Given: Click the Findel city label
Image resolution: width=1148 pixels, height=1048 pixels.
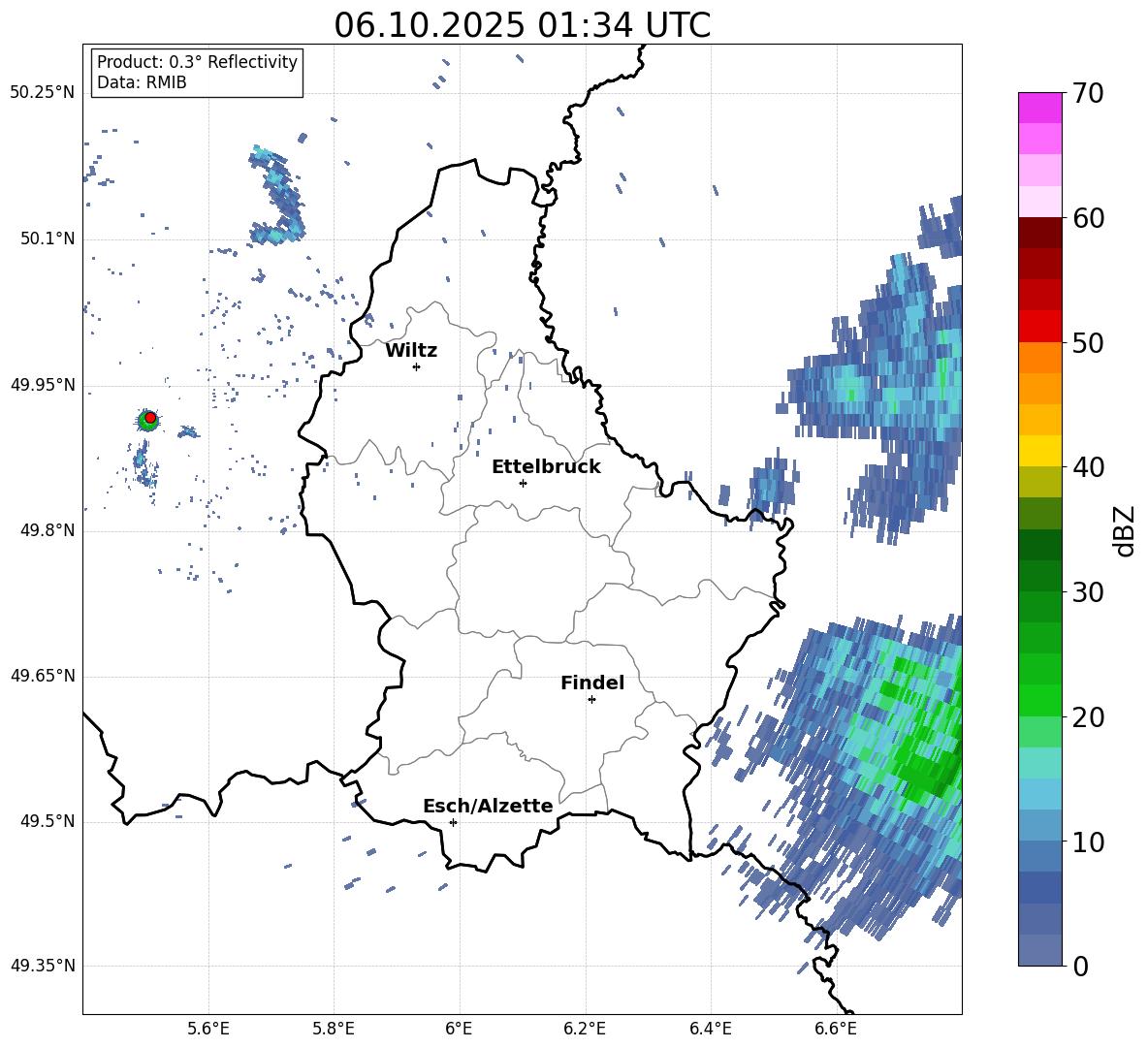Looking at the screenshot, I should tap(592, 683).
